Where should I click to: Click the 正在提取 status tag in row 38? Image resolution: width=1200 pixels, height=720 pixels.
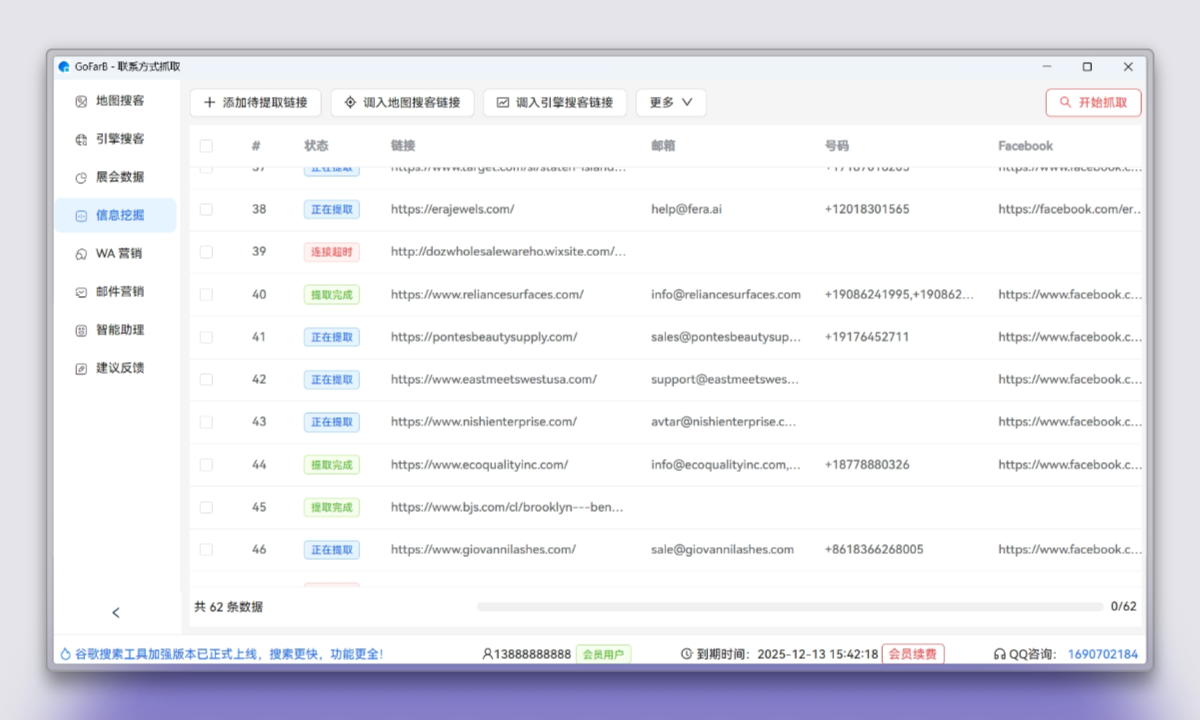(332, 210)
